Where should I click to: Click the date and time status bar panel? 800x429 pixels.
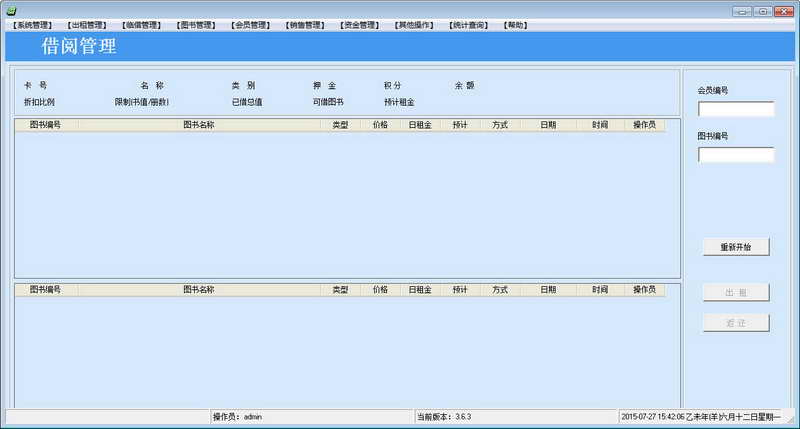coord(700,416)
